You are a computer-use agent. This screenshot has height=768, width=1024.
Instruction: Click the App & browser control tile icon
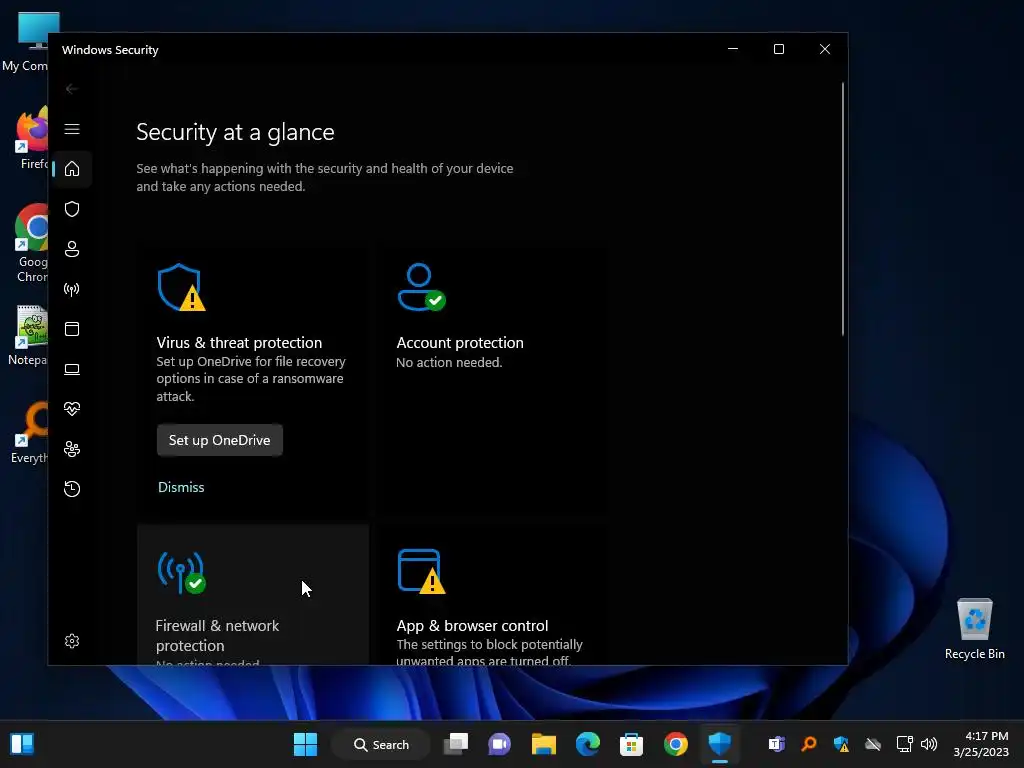click(421, 572)
